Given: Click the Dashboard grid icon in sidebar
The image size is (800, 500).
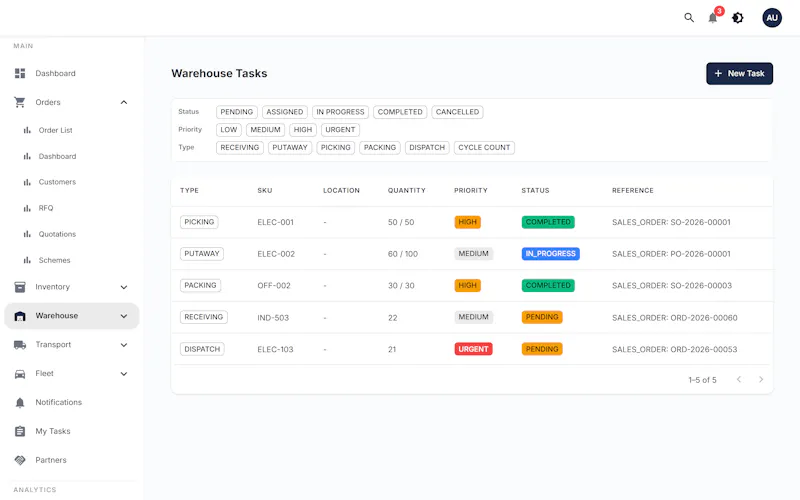Looking at the screenshot, I should click(x=20, y=73).
